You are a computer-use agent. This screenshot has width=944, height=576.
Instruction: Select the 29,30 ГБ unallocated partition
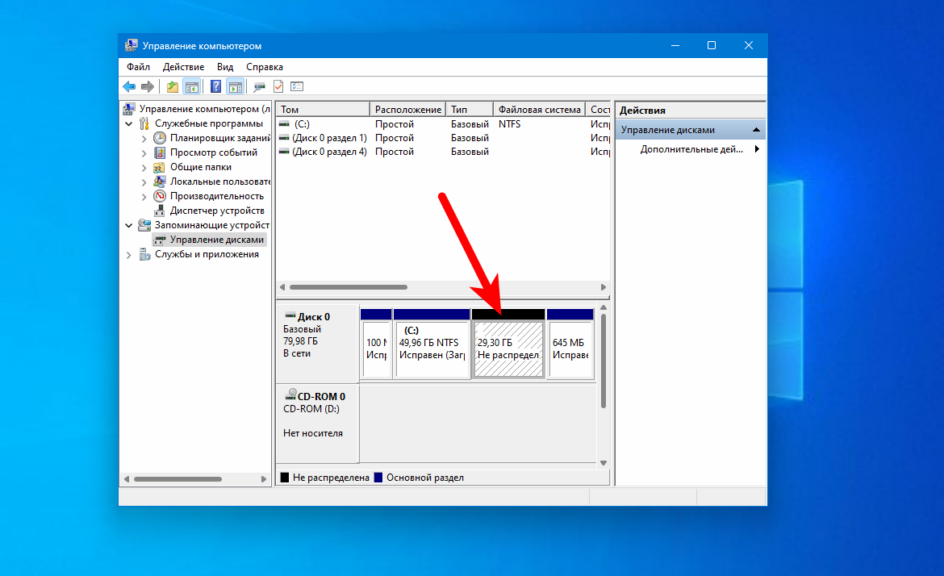pos(508,348)
